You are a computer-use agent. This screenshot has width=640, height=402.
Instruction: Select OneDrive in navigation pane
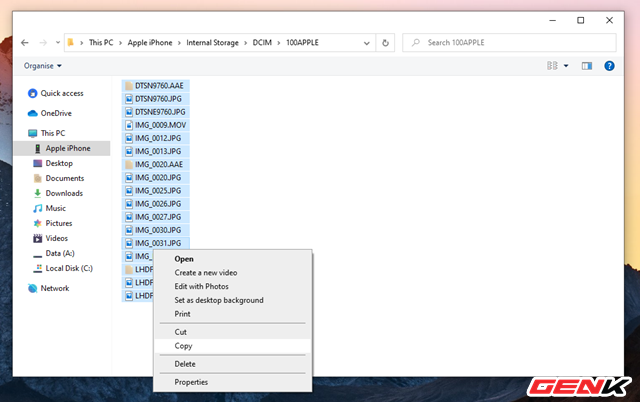click(x=56, y=113)
